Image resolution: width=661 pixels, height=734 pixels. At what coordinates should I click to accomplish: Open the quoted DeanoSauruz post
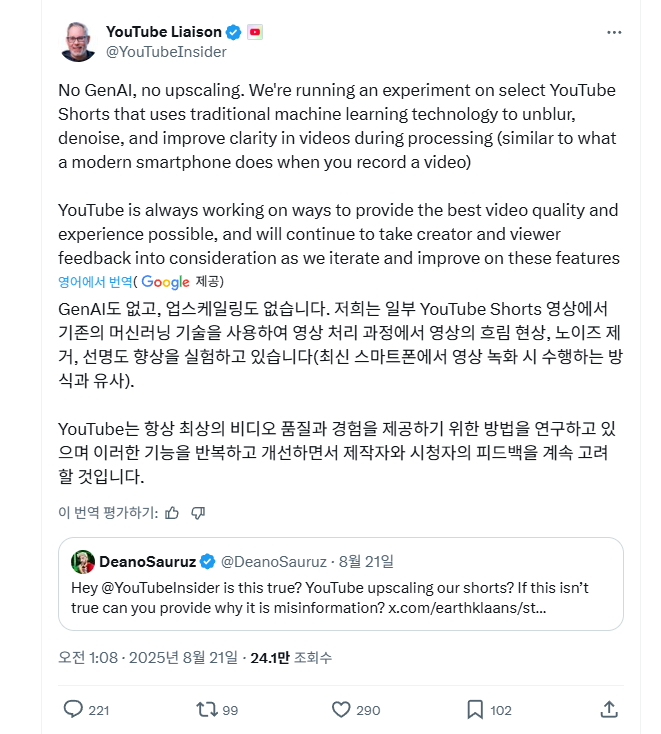[340, 596]
